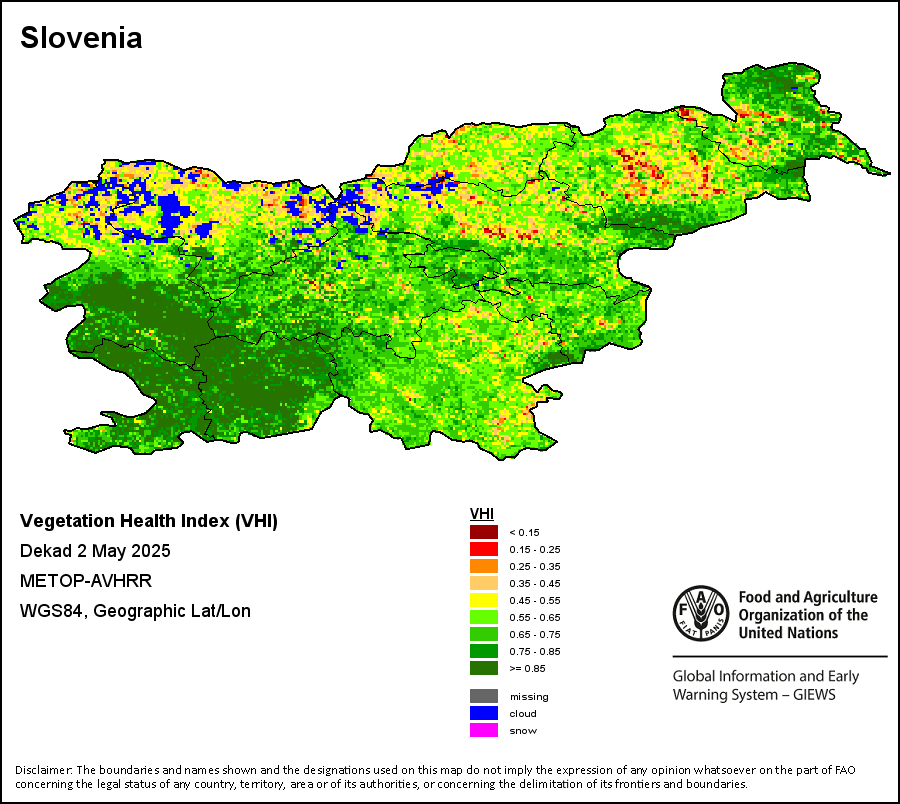Click the blue cloud legend swatch
Image resolution: width=900 pixels, height=804 pixels.
click(484, 713)
